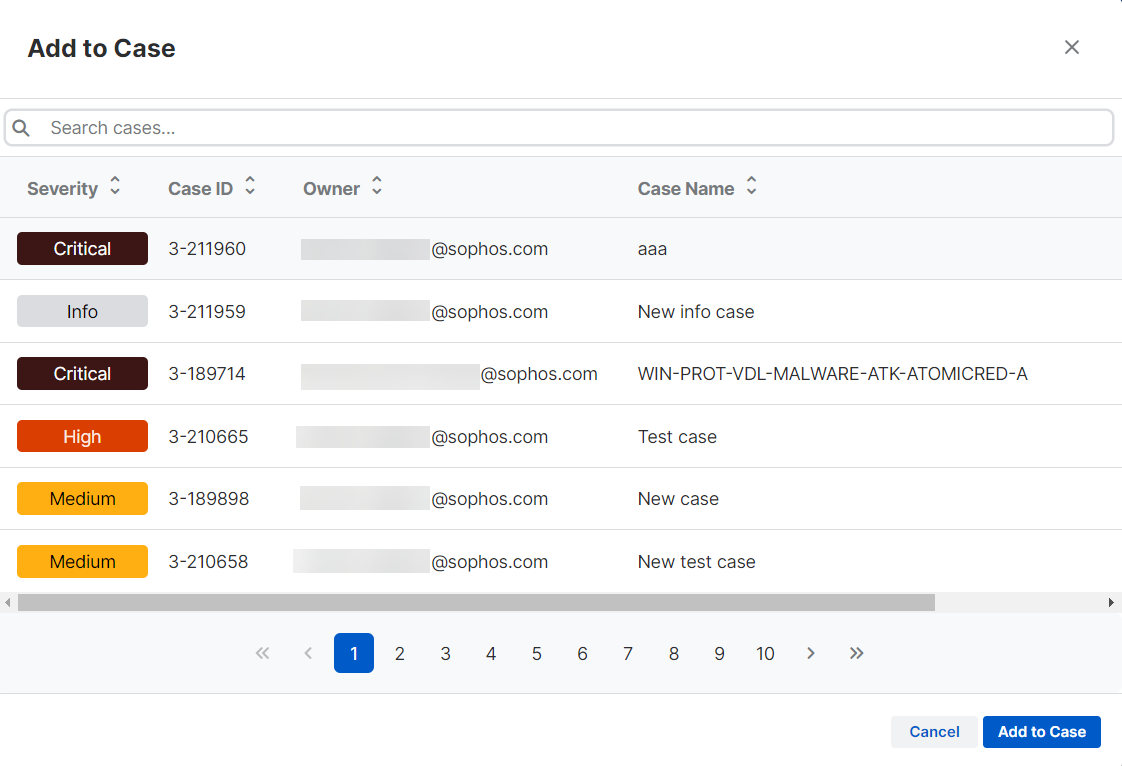
Task: Select the WIN-PROT-VDL-MALWARE-ATK-ATOMICRED-A case
Action: pos(832,374)
